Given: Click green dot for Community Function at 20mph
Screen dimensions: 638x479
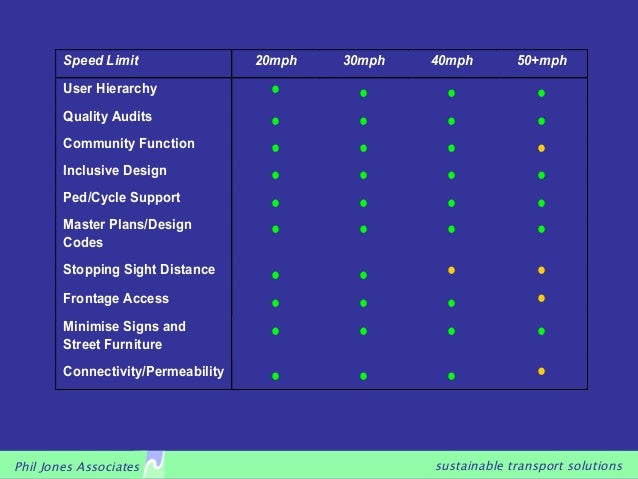Looking at the screenshot, I should 275,148.
